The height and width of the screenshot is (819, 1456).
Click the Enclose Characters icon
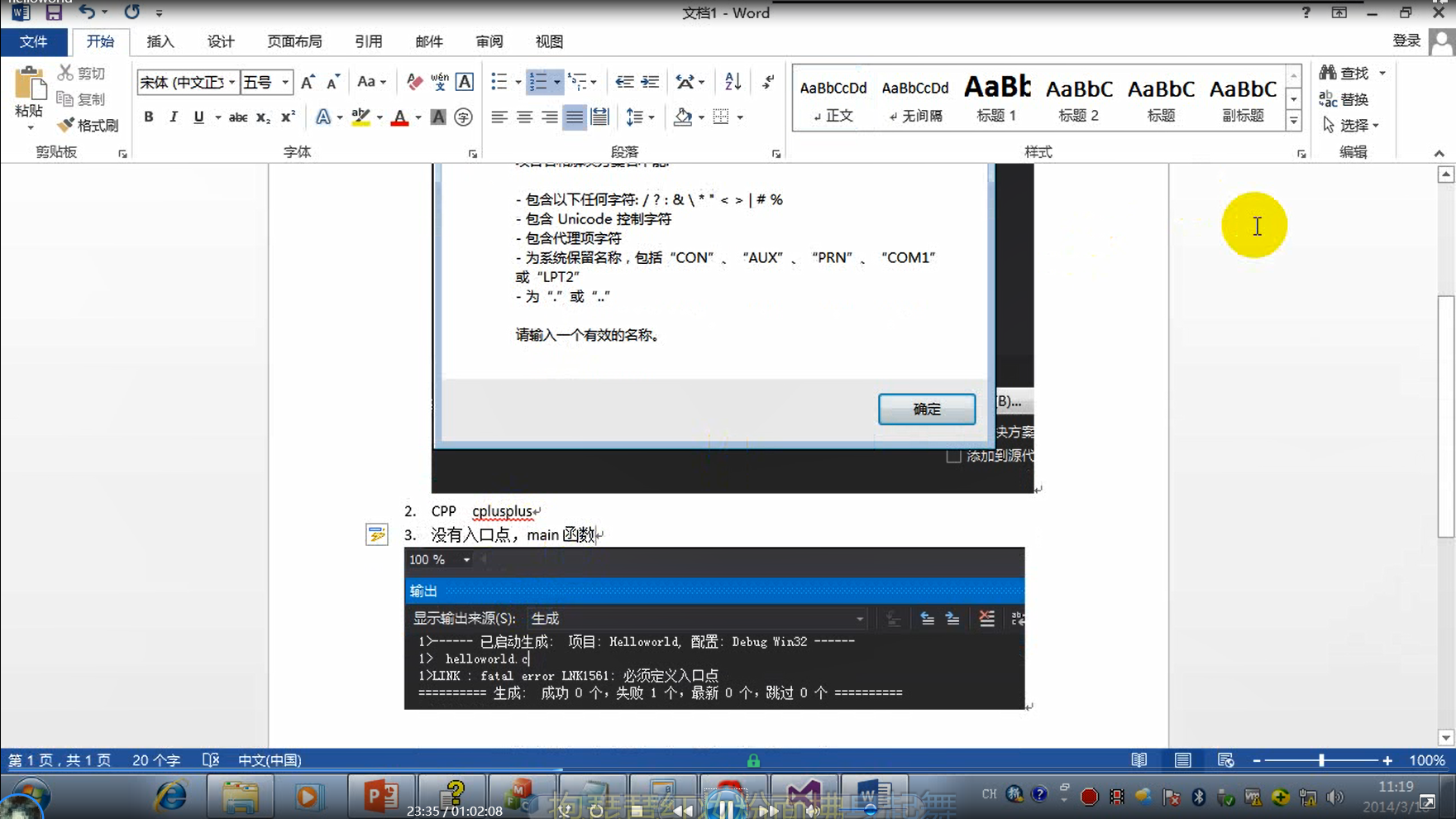462,117
